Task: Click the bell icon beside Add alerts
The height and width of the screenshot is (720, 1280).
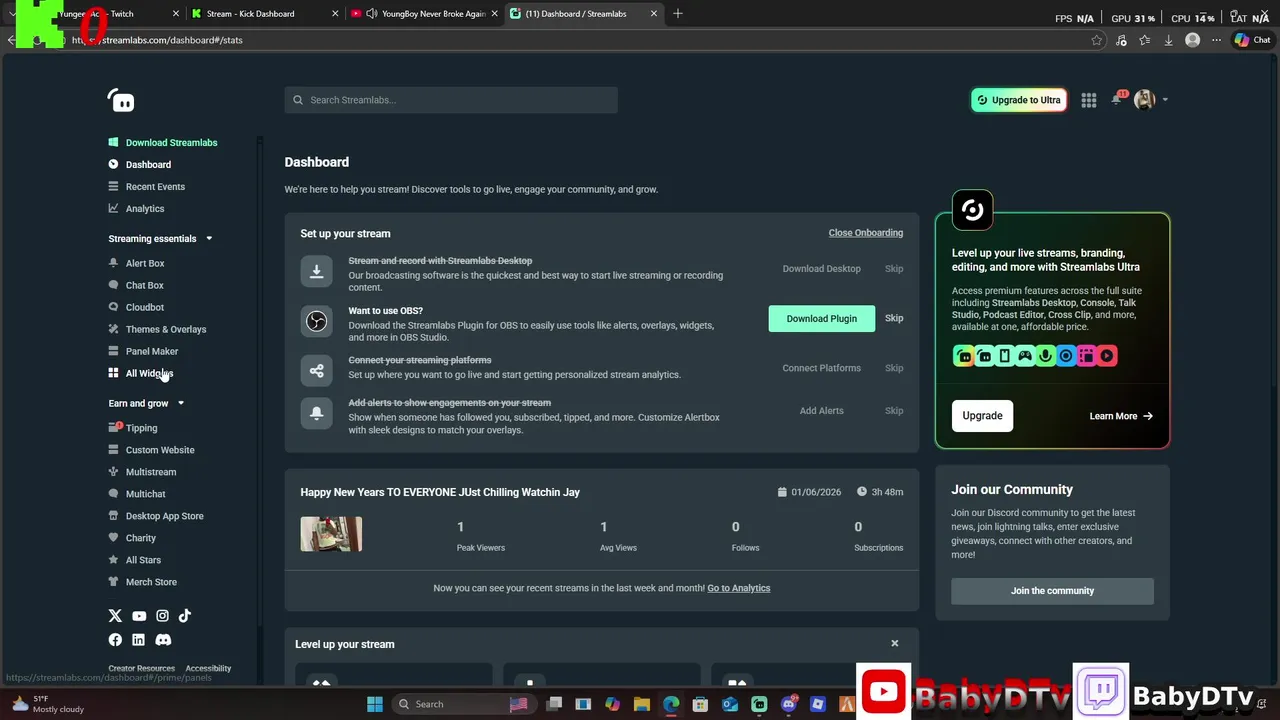Action: (x=316, y=413)
